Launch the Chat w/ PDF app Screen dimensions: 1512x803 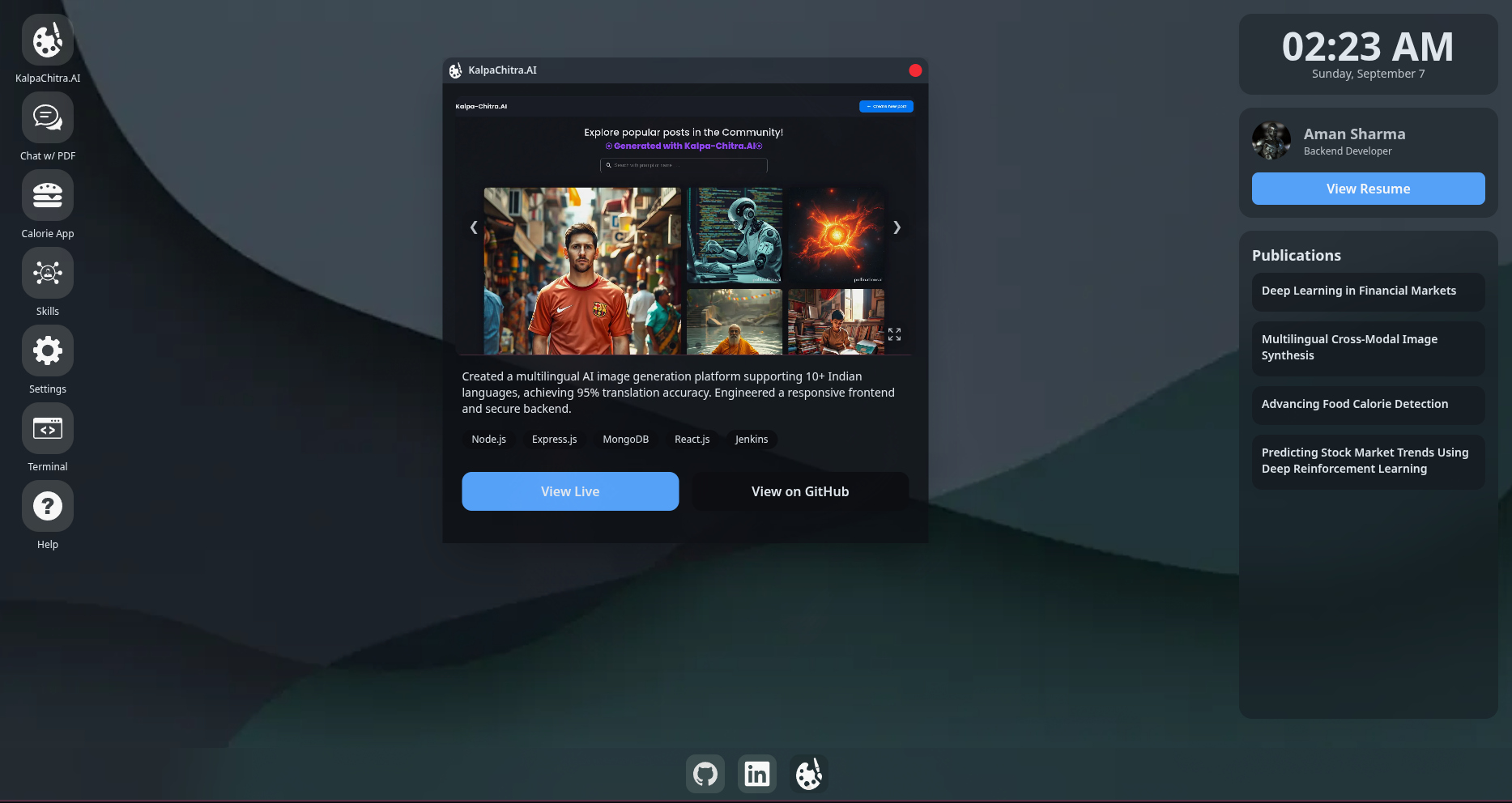[x=47, y=117]
